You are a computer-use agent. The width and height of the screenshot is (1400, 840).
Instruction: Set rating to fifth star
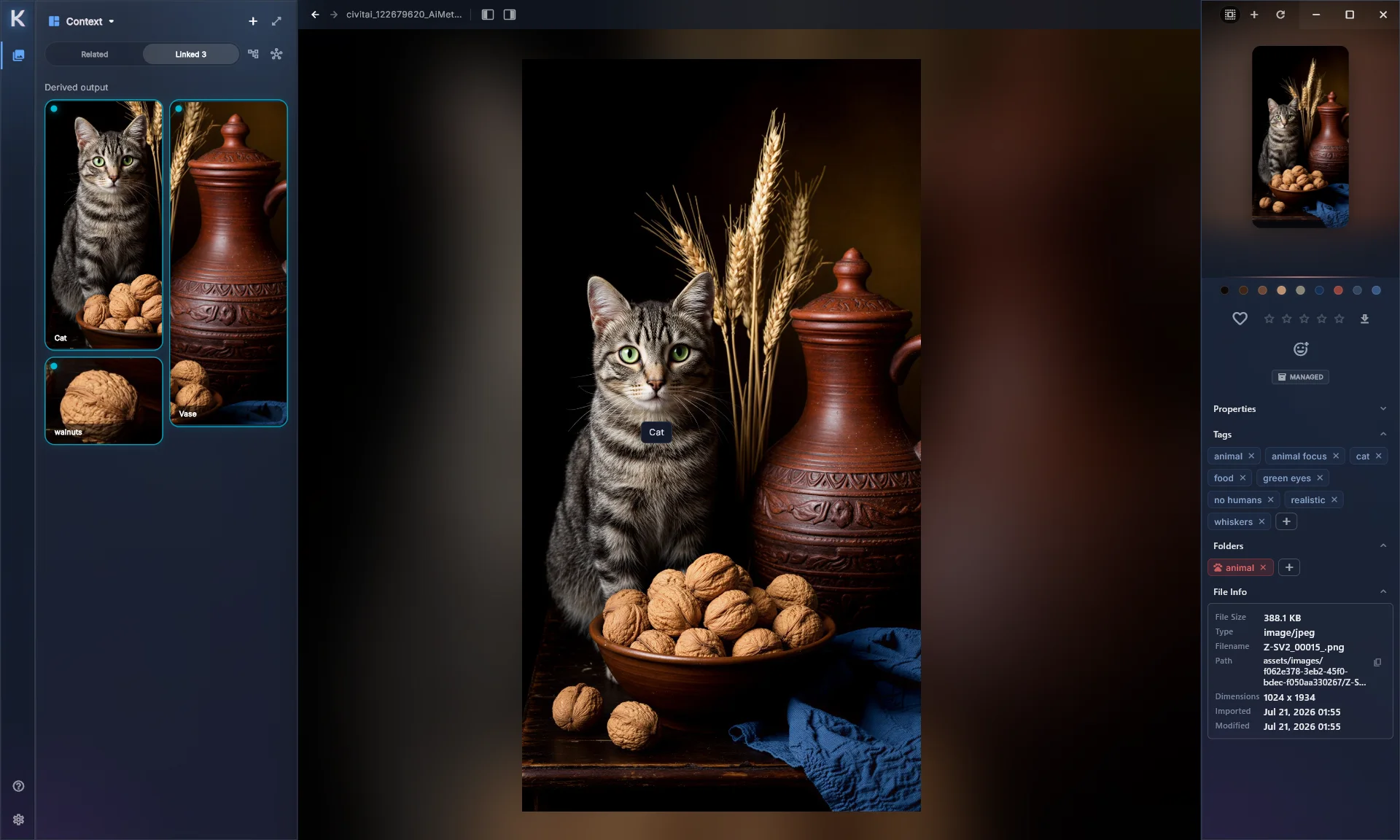coord(1339,319)
